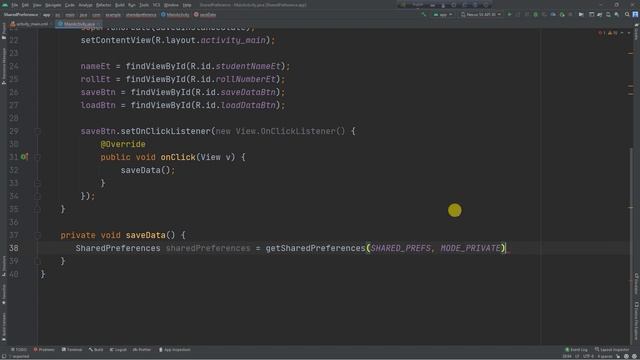Open the Tools menu
The image size is (640, 360).
[x=144, y=5]
